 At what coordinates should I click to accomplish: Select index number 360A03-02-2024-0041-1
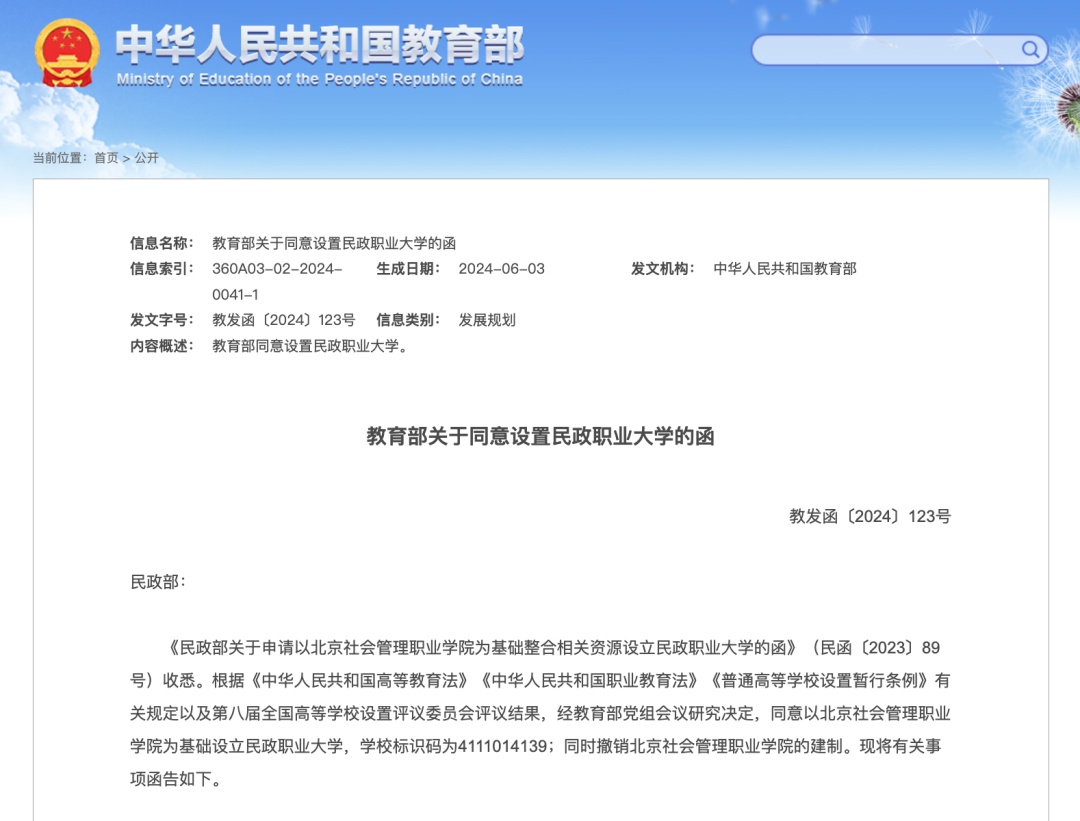coord(277,282)
